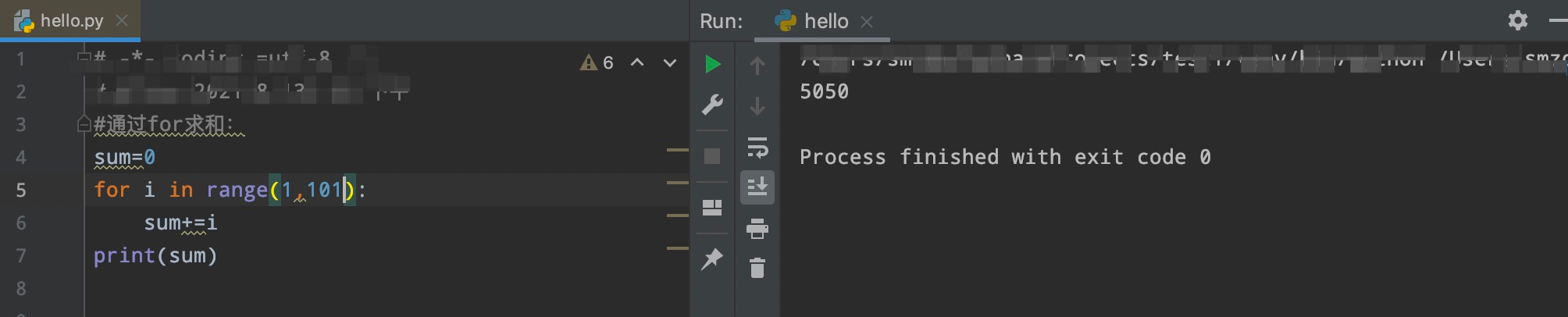Click the sum=0 code line
This screenshot has width=1568, height=317.
click(x=125, y=157)
